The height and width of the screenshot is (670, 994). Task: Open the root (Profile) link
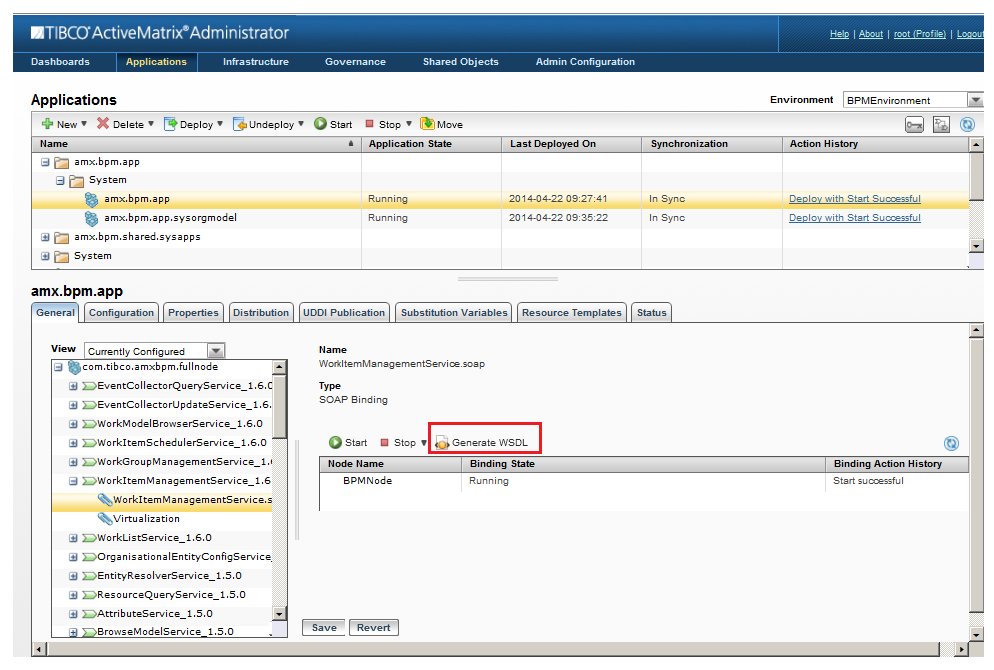(x=920, y=34)
